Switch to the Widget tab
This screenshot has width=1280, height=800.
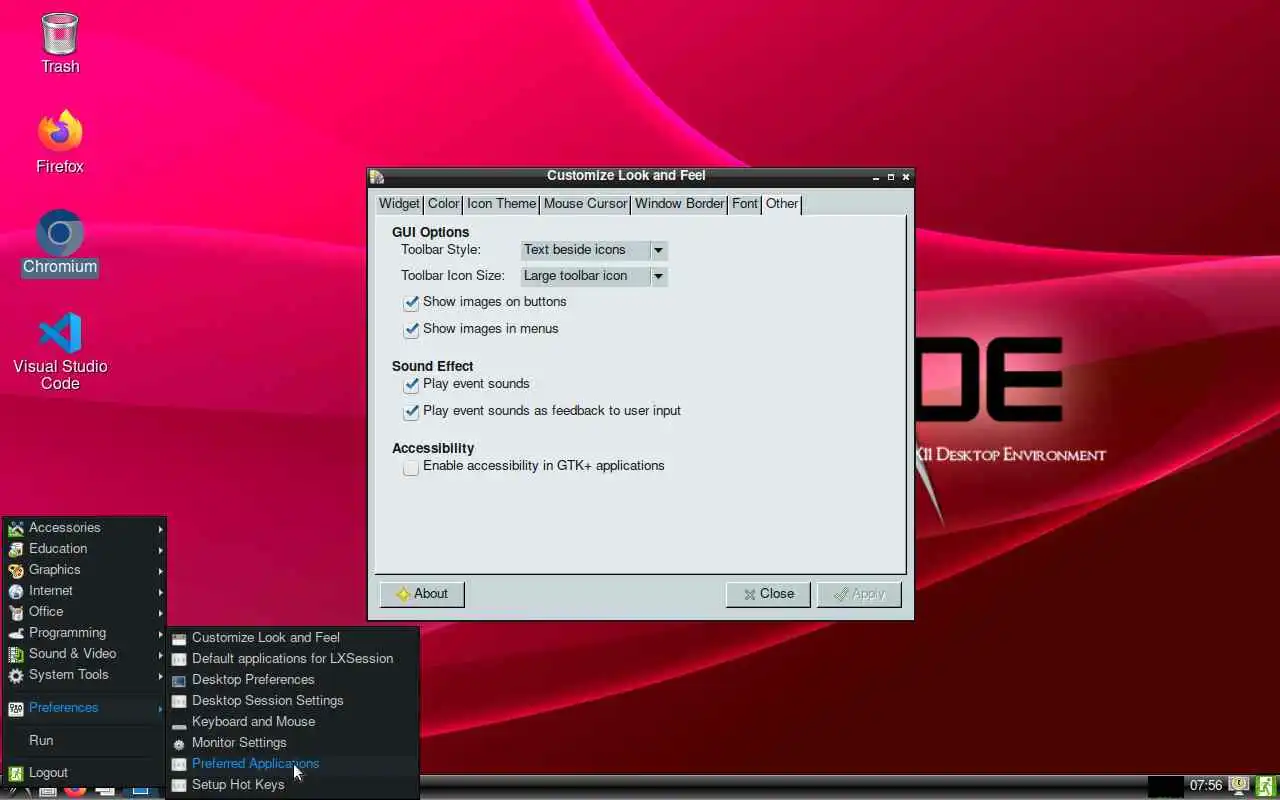(x=399, y=204)
